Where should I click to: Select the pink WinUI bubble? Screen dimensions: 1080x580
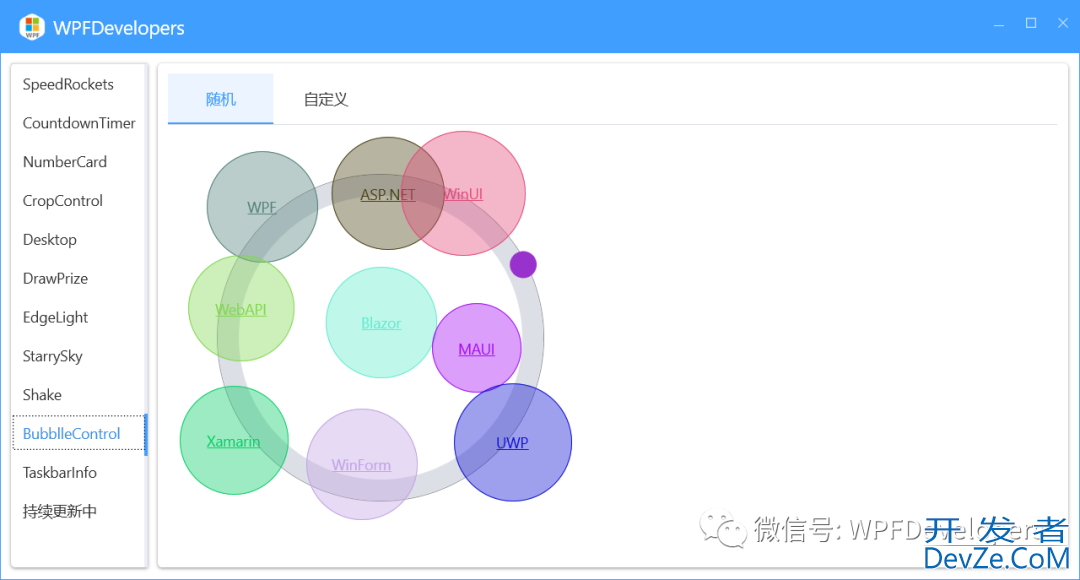(x=463, y=194)
